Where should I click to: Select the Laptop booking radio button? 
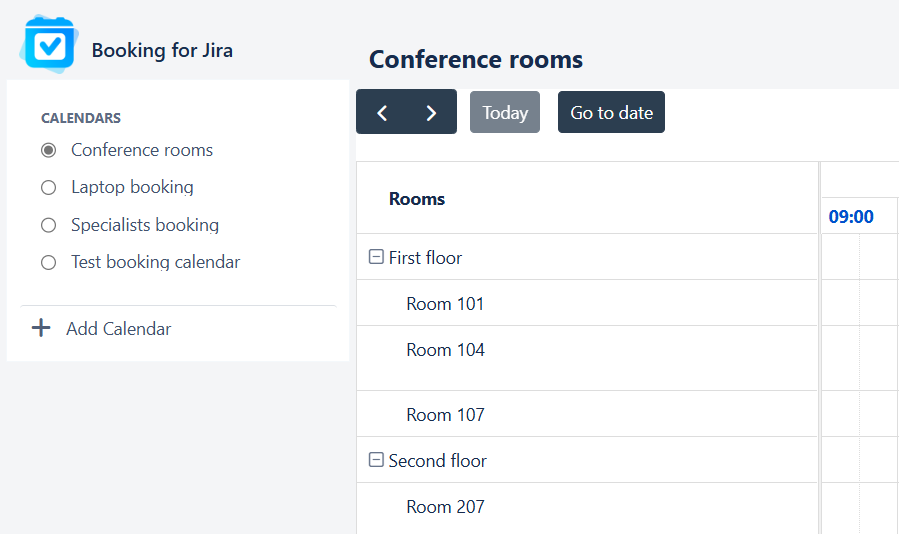48,187
